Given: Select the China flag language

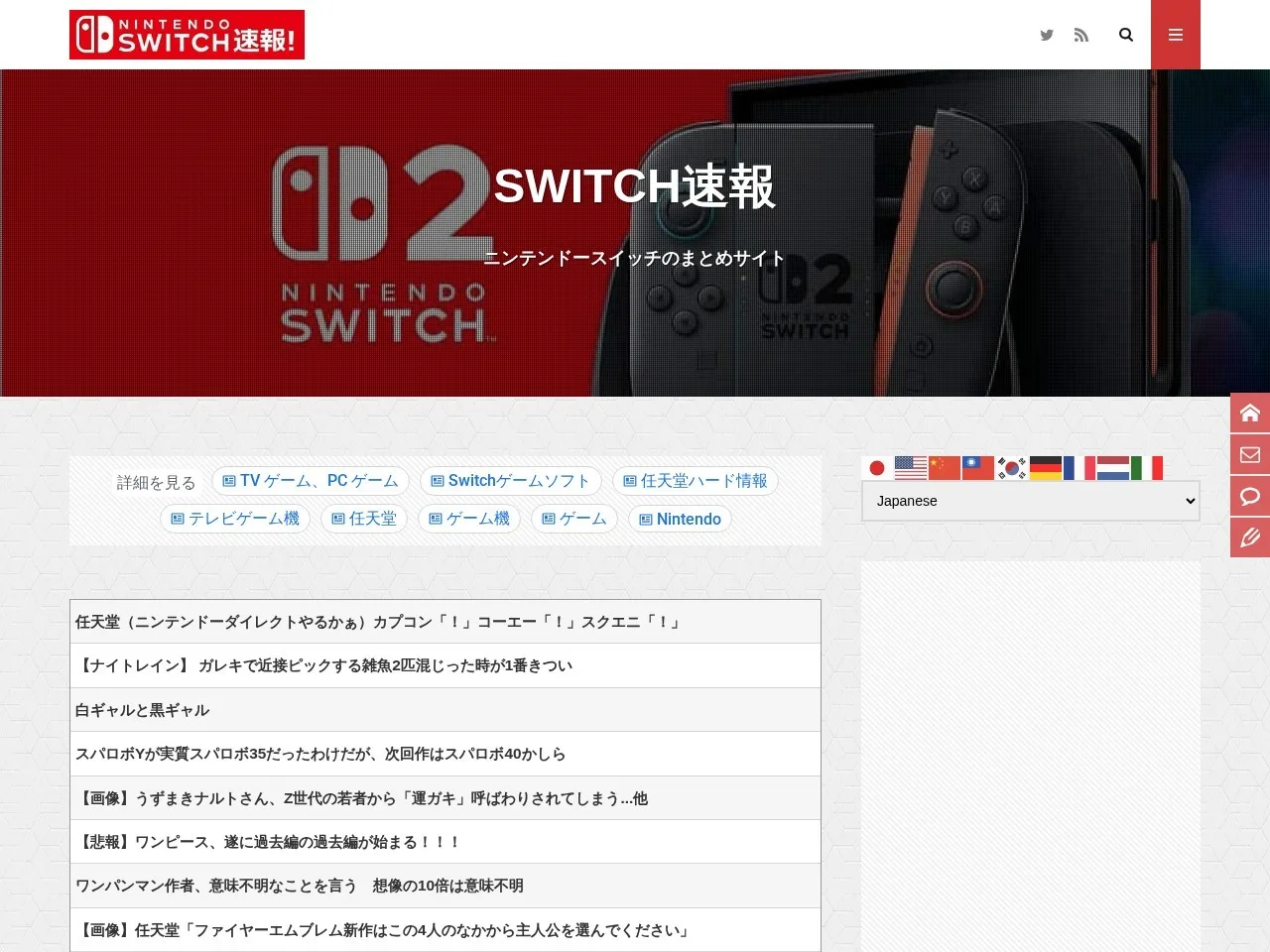Looking at the screenshot, I should pos(945,468).
